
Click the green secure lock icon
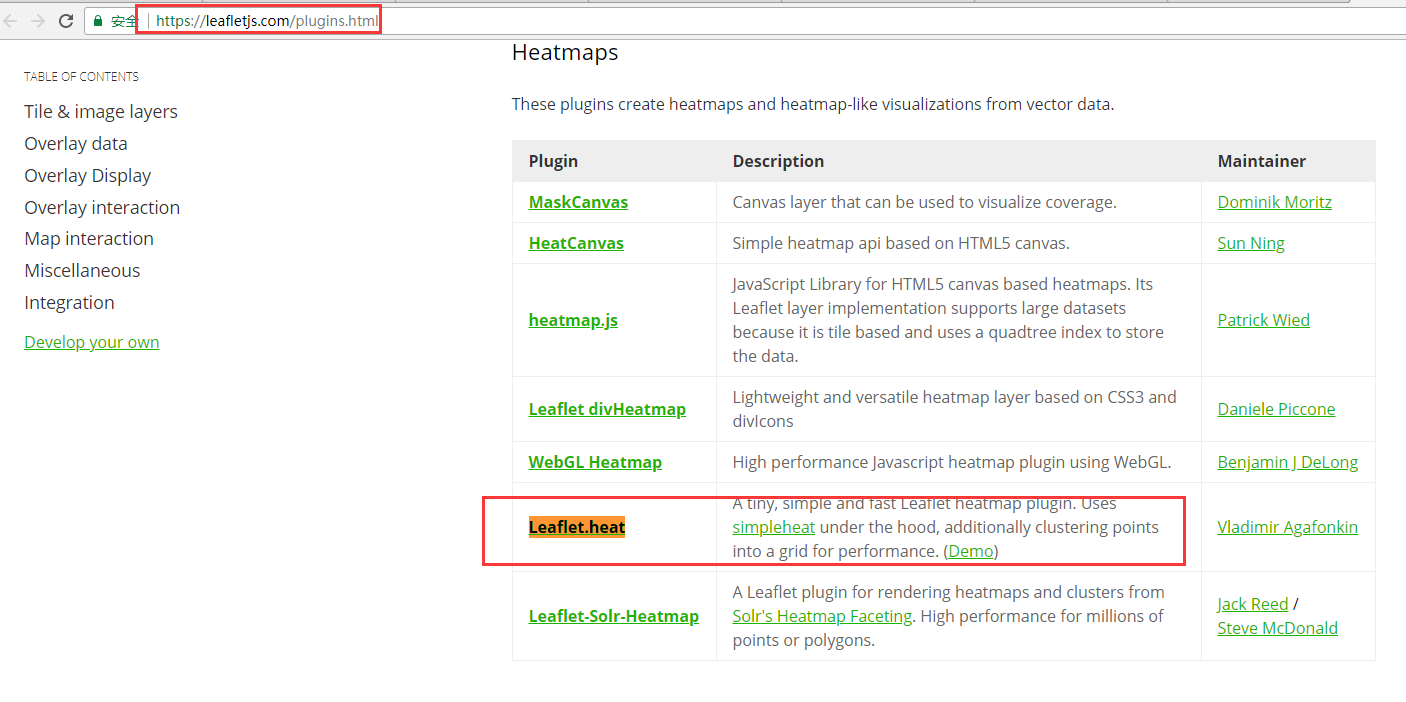[98, 20]
